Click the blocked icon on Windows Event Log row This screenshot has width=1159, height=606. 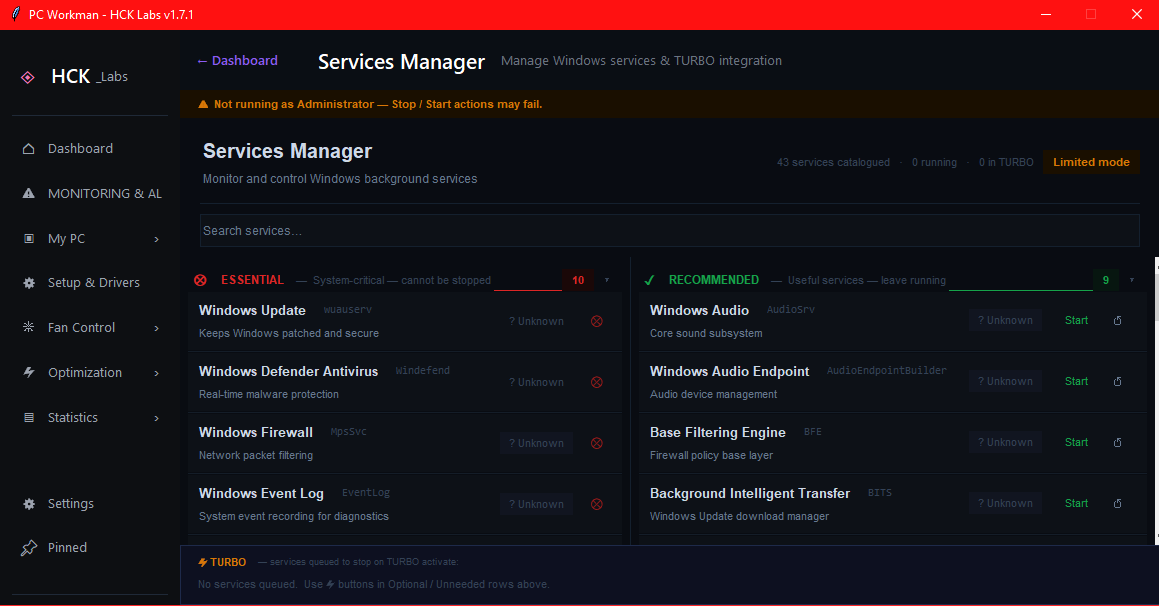(597, 504)
